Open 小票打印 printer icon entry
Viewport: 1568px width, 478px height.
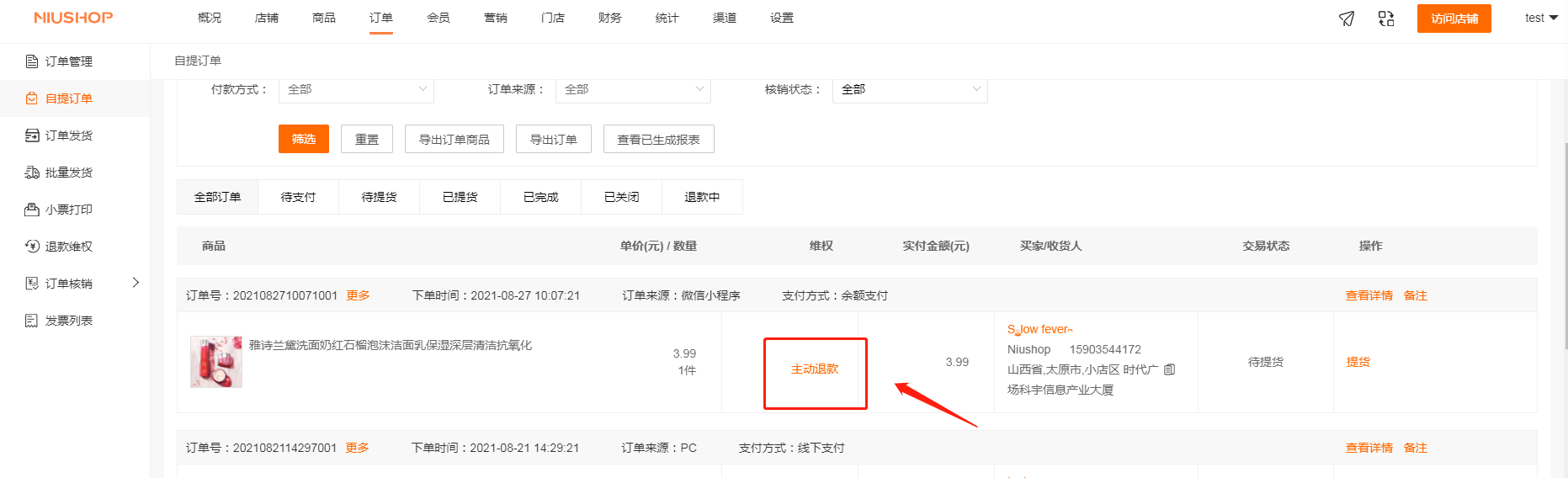click(32, 210)
